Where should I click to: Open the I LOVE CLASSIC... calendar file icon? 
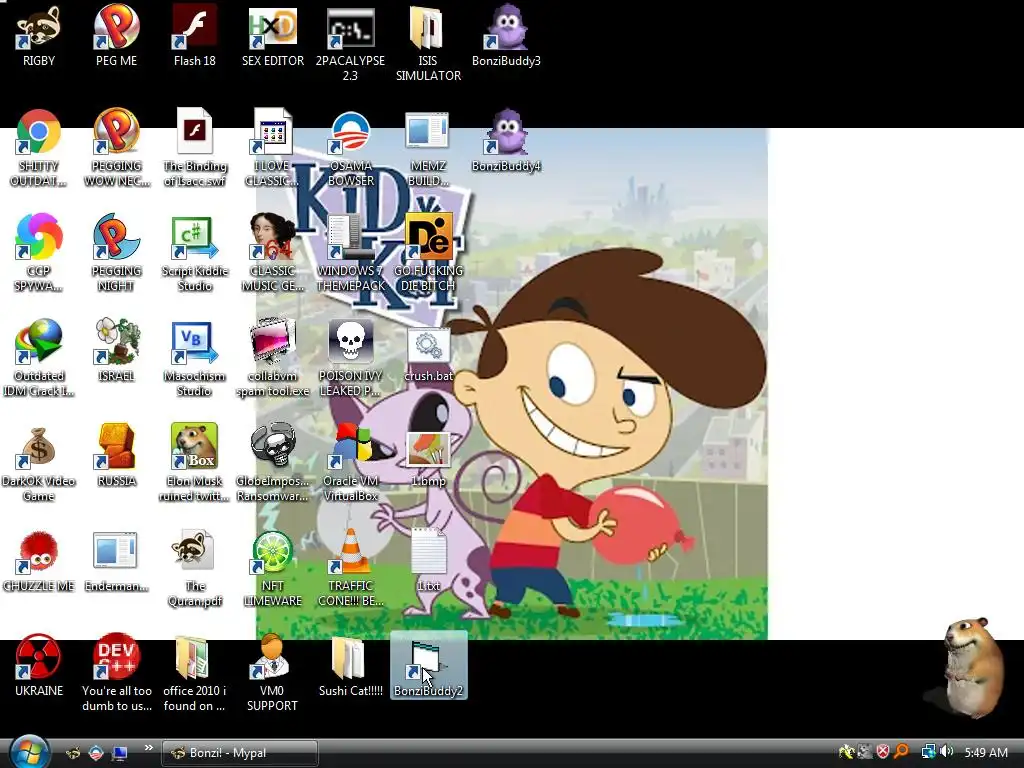(272, 148)
